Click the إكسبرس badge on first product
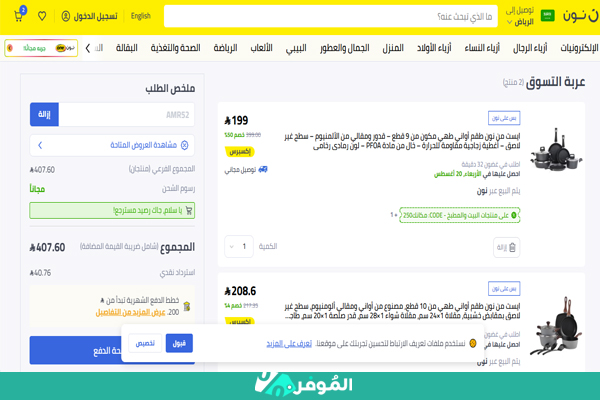600x400 pixels. pos(240,152)
